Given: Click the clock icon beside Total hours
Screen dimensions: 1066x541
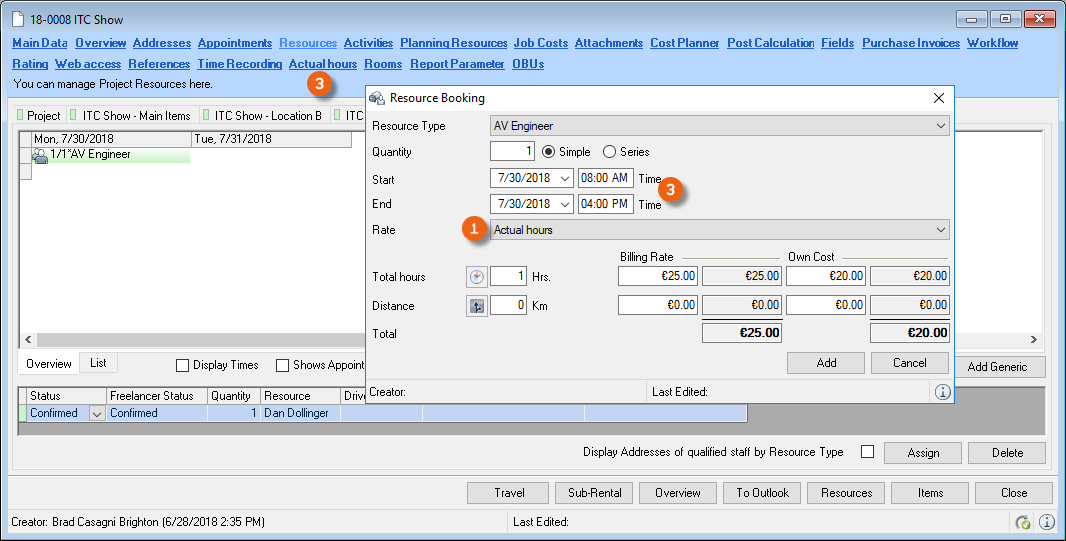Looking at the screenshot, I should [477, 277].
